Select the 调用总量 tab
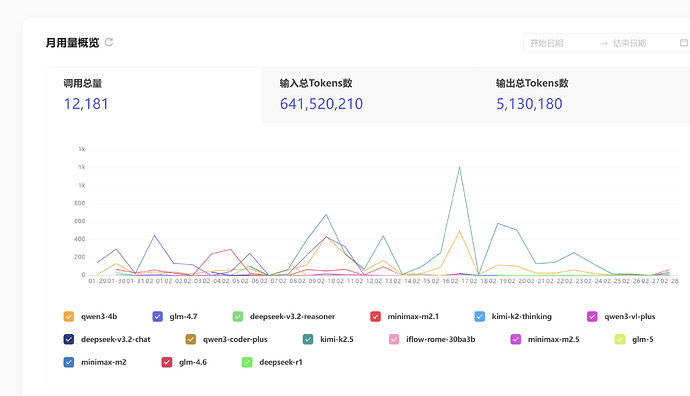The height and width of the screenshot is (396, 690). (154, 95)
